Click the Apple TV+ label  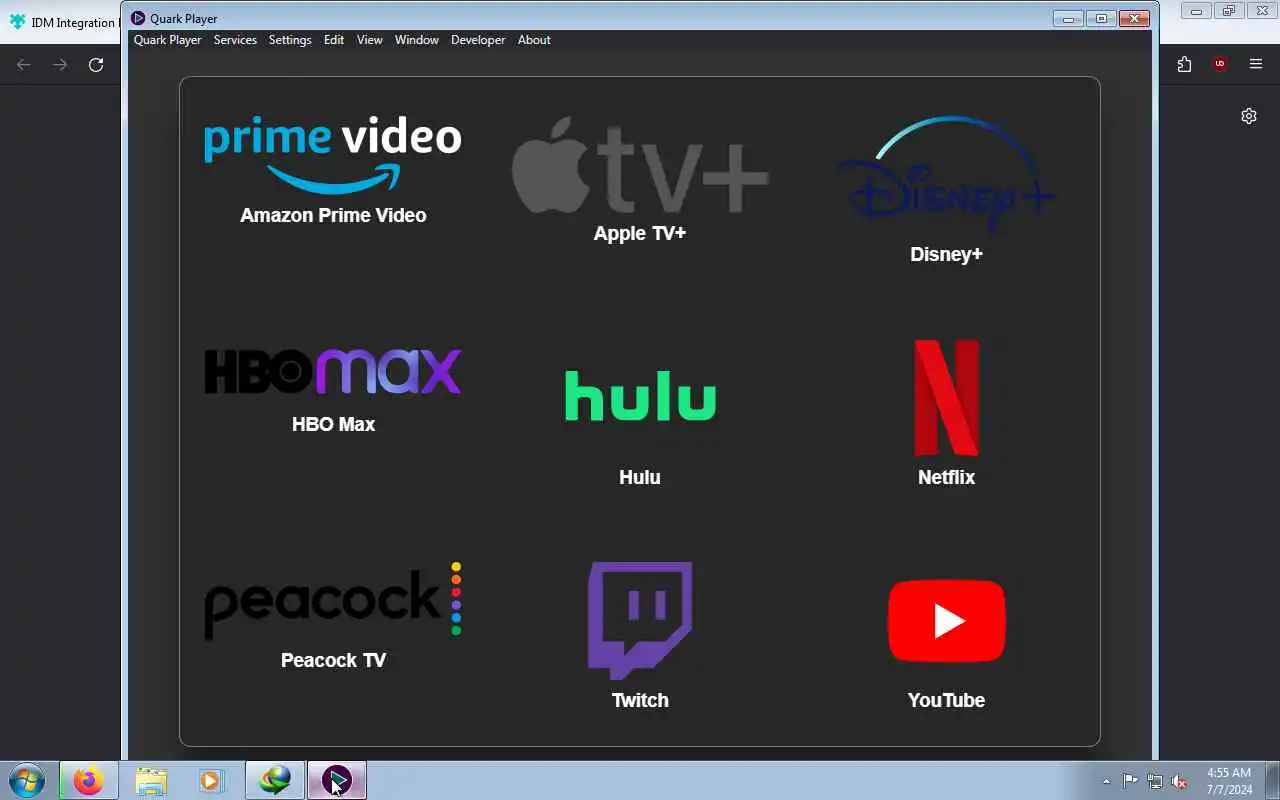(640, 233)
